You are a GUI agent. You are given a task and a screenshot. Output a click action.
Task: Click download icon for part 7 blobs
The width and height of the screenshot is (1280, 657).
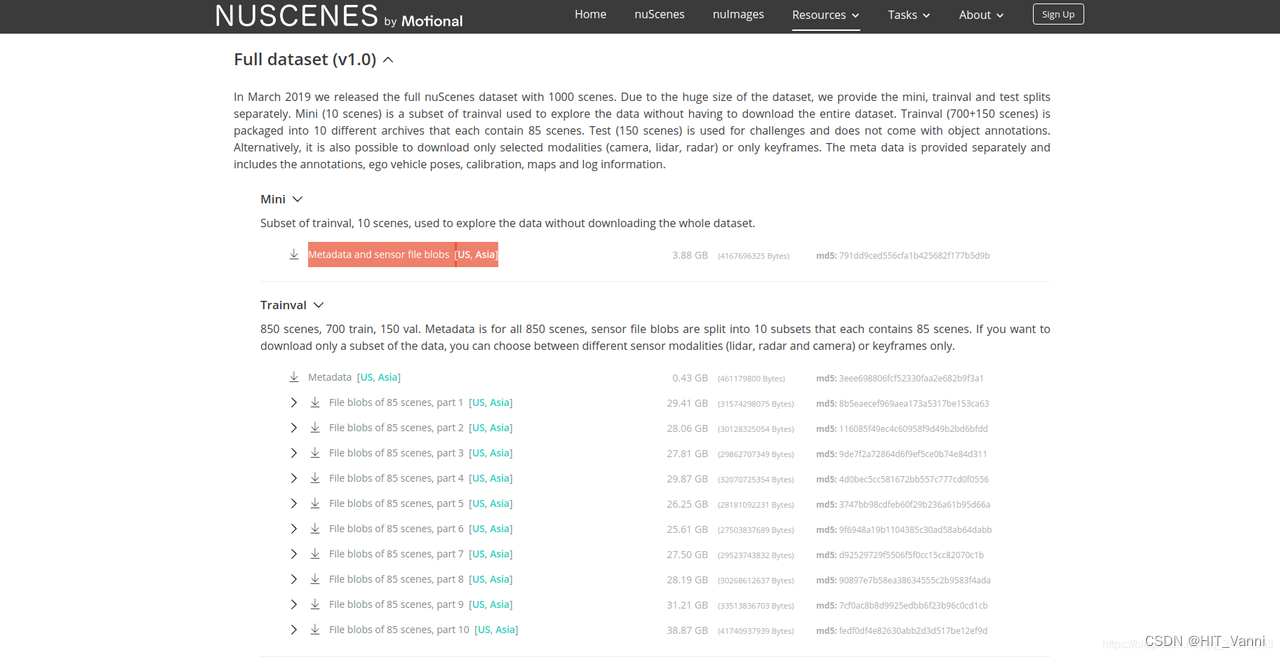point(315,554)
